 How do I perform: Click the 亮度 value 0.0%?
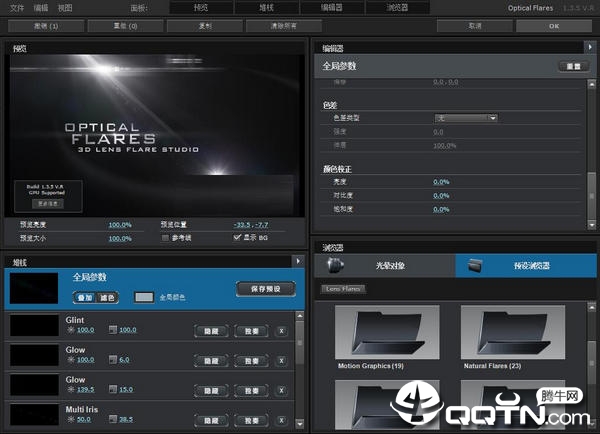point(441,182)
